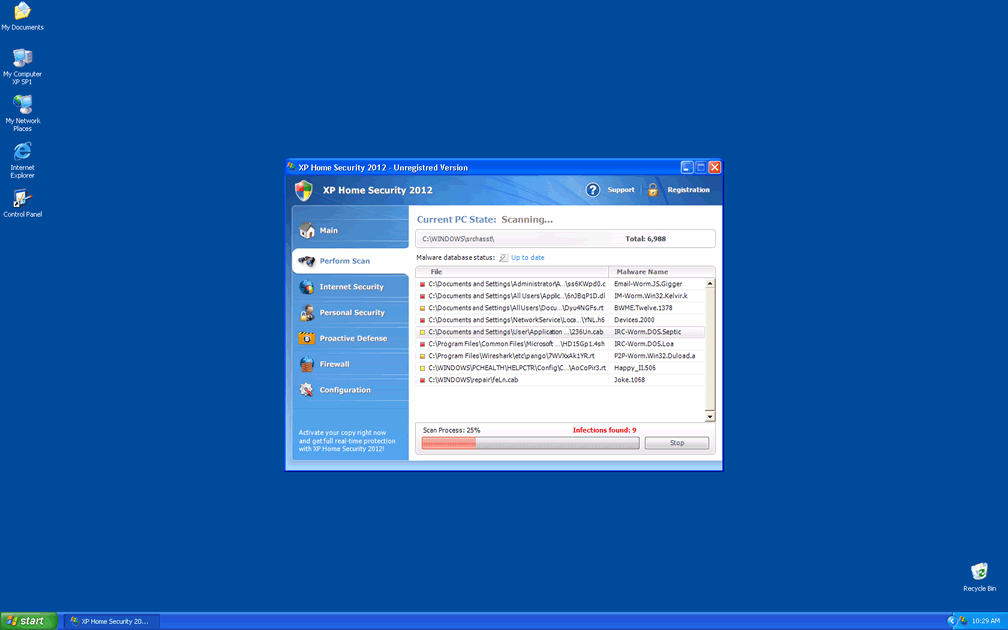The image size is (1008, 630).
Task: Click the Perform Scan binoculars icon
Action: pyautogui.click(x=306, y=261)
